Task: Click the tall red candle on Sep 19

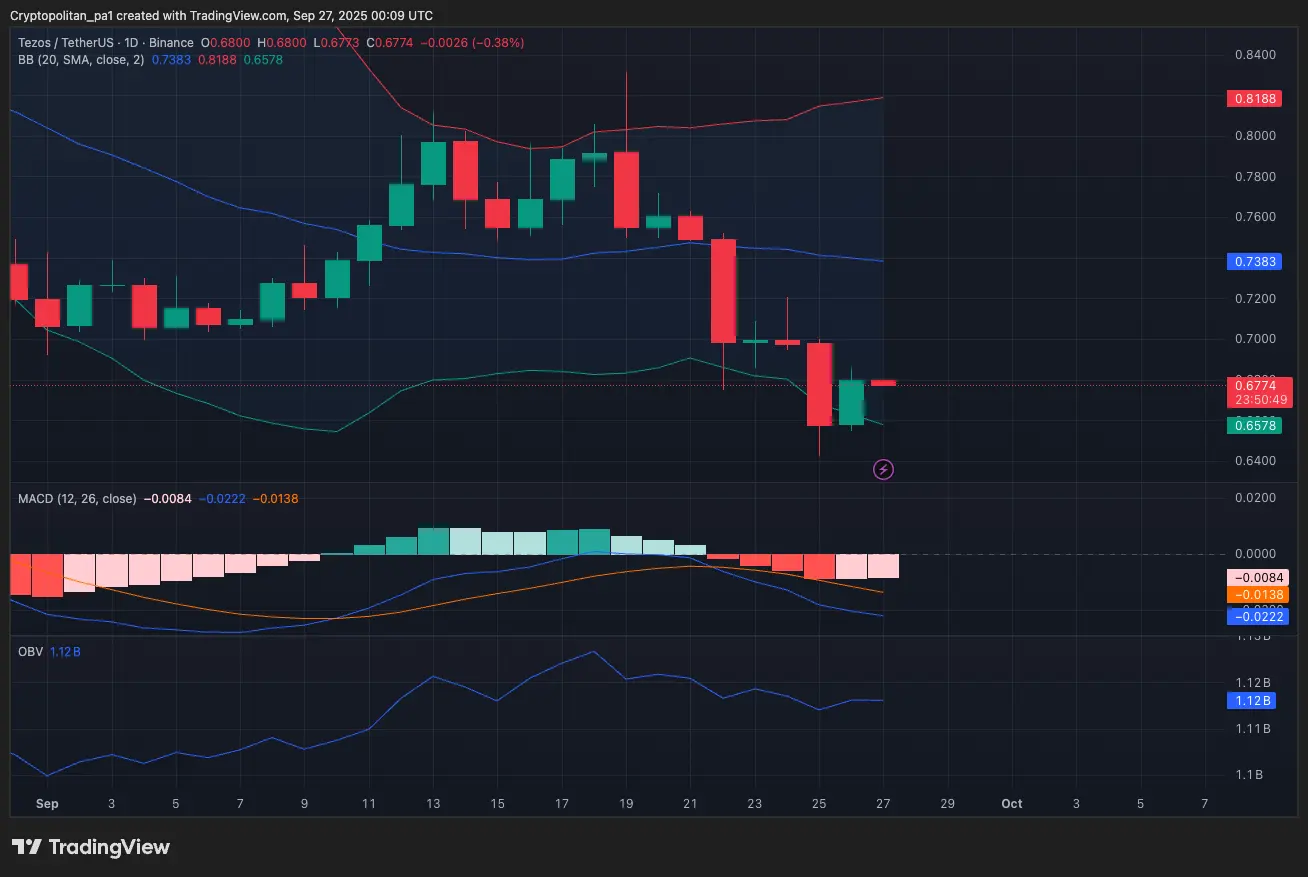Action: tap(627, 190)
